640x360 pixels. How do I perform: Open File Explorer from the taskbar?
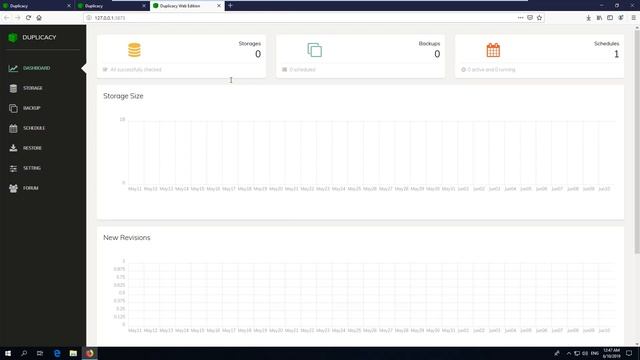pyautogui.click(x=73, y=353)
